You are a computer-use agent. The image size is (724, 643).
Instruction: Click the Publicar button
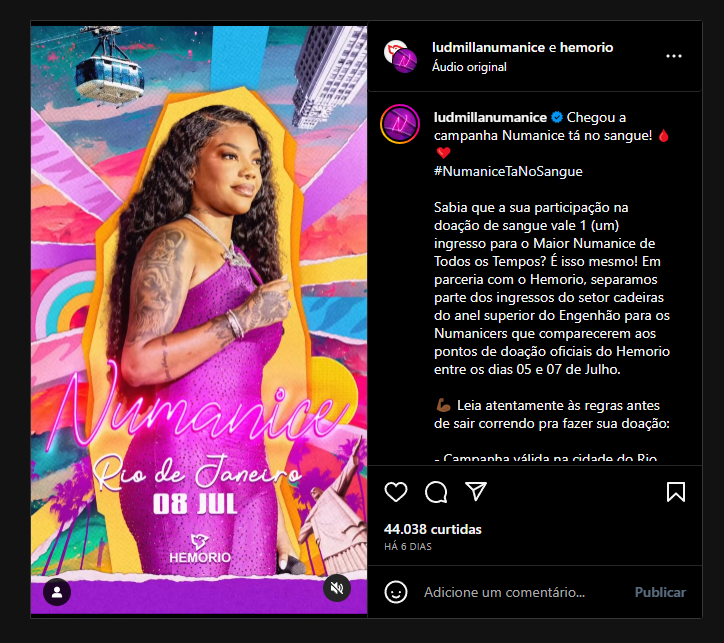[660, 592]
